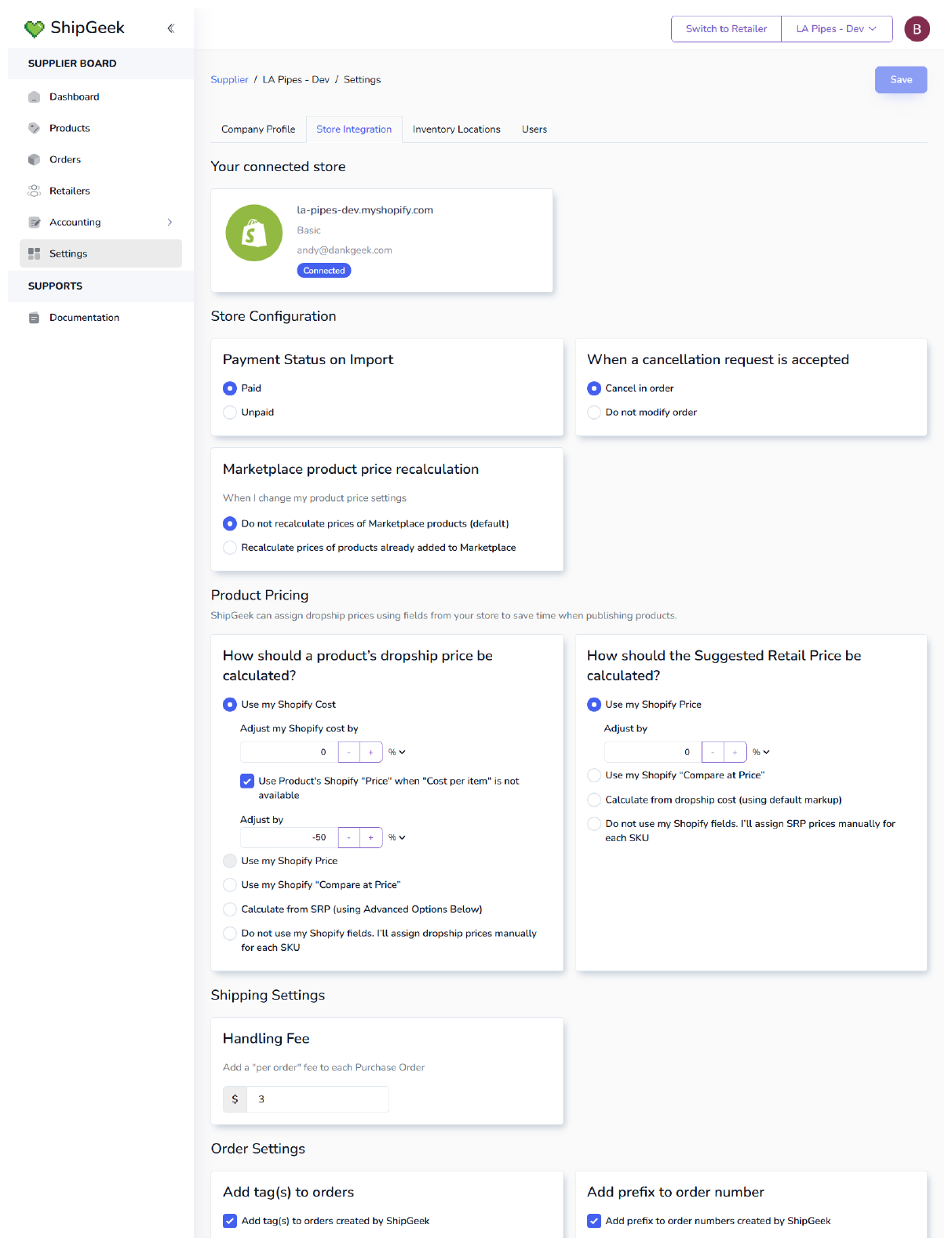Click the Shopify store logo

pyautogui.click(x=254, y=233)
